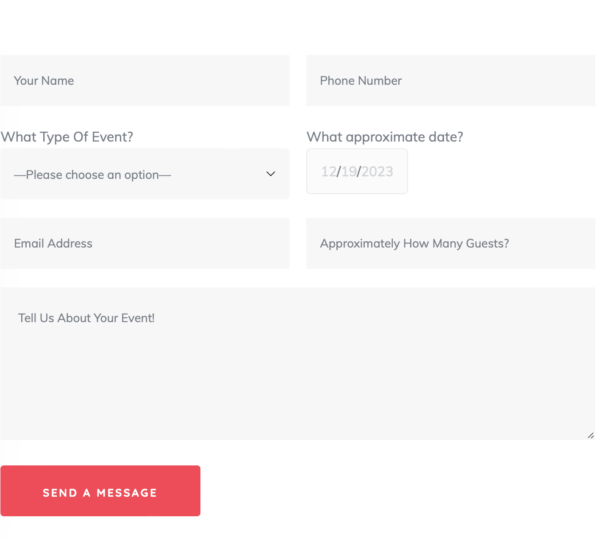
Task: Open the approximate date picker field
Action: pyautogui.click(x=357, y=171)
